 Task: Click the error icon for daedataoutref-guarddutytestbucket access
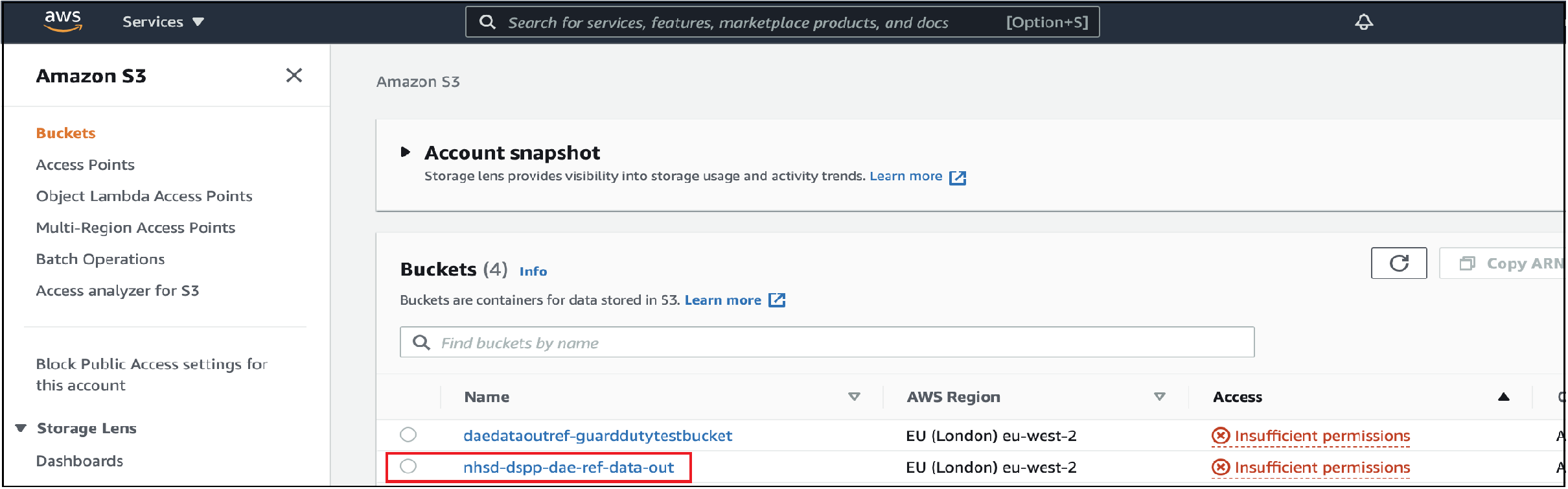pyautogui.click(x=1221, y=436)
